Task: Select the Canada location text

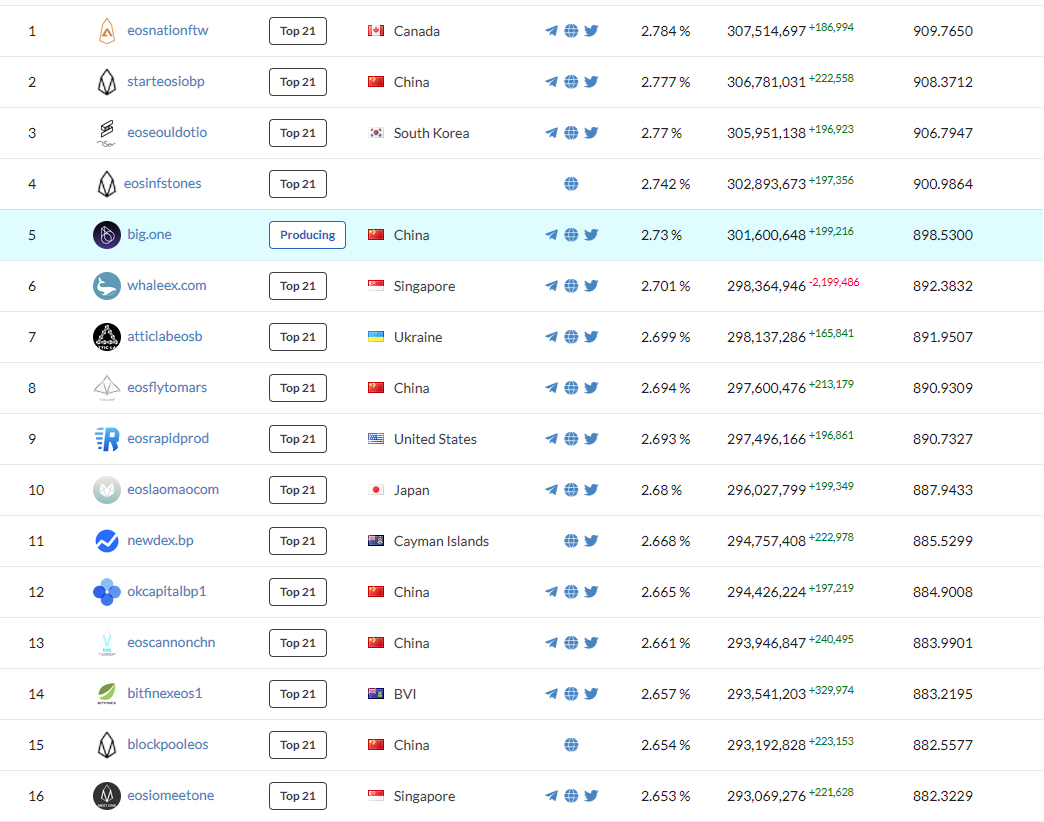Action: [417, 31]
